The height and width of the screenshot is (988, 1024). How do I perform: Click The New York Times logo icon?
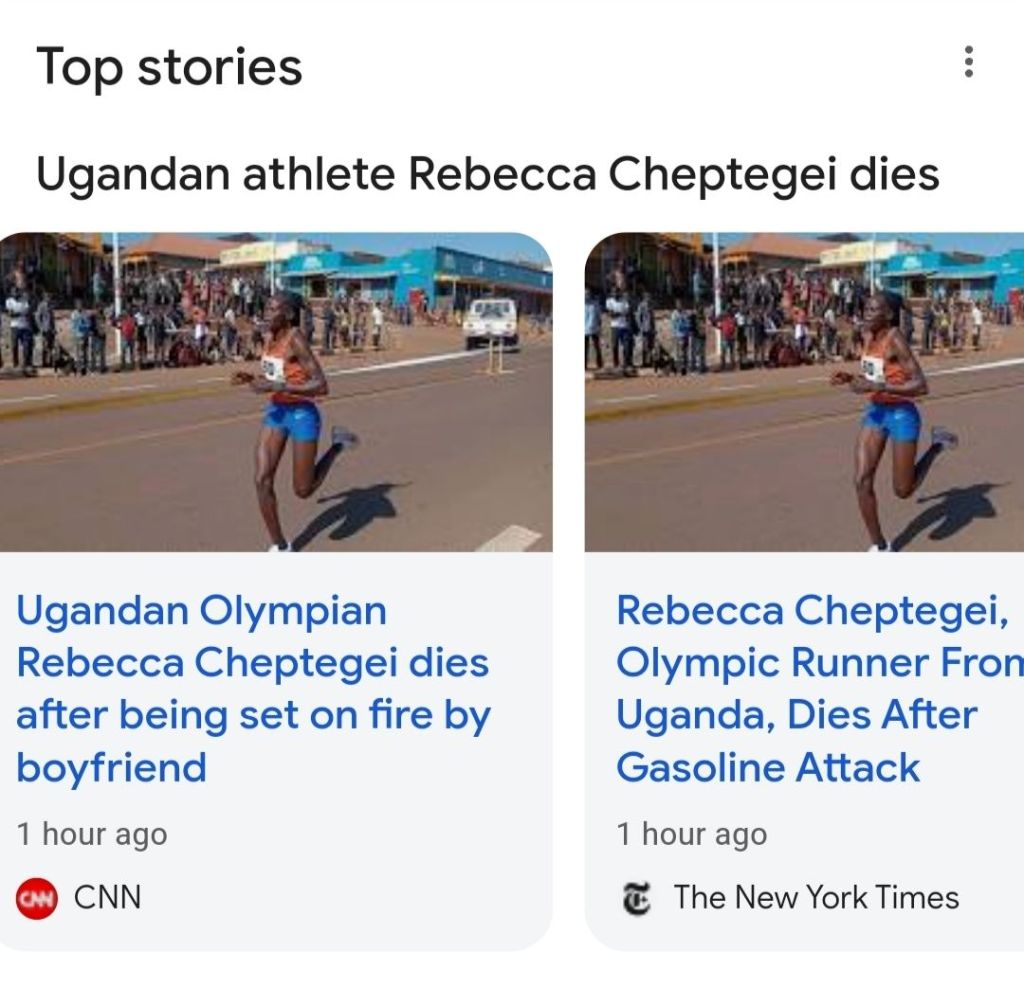tap(636, 897)
